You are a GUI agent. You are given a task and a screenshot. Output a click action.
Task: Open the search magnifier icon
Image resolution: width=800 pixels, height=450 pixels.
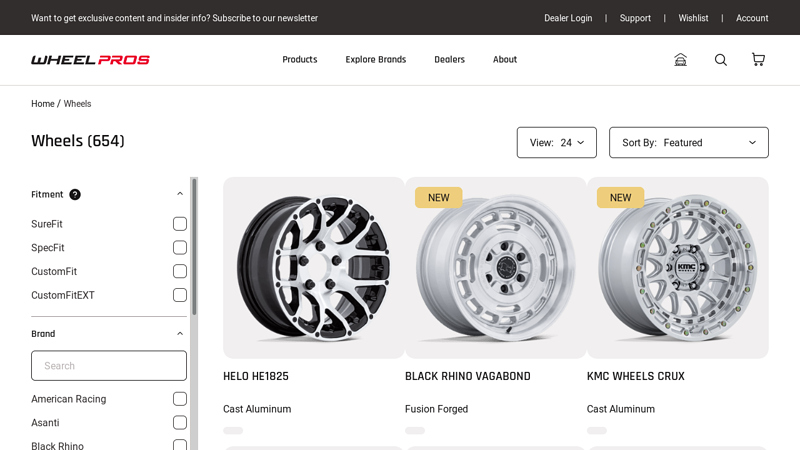point(720,60)
